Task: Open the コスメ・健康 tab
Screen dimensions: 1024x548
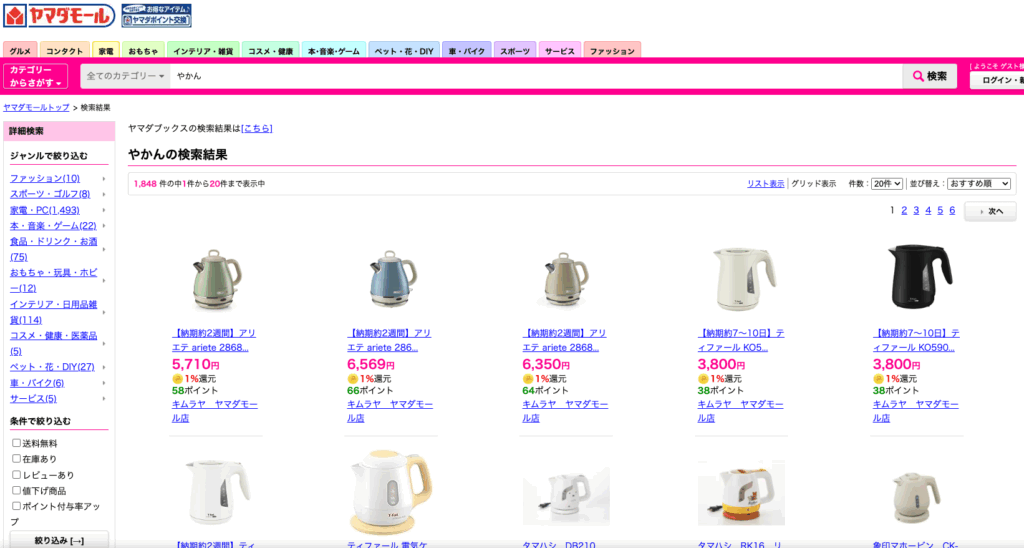Action: tap(270, 51)
